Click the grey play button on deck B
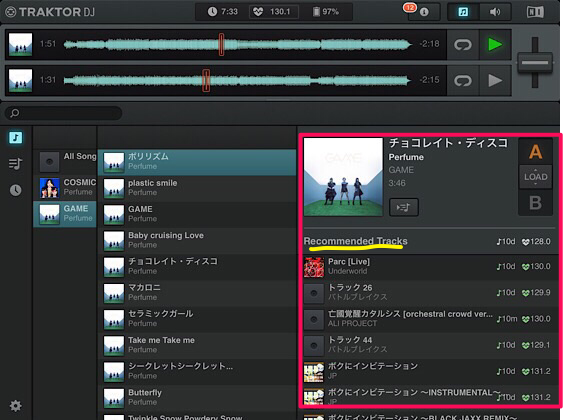 coord(495,80)
